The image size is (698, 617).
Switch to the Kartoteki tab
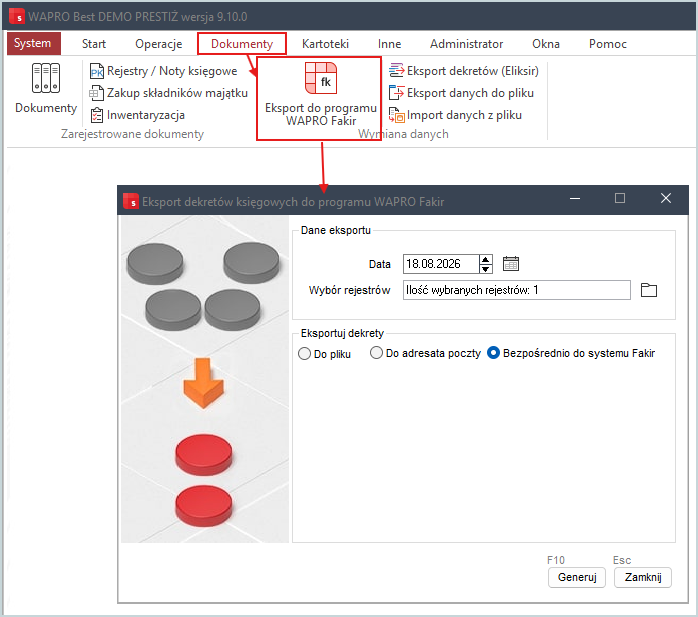tap(325, 44)
